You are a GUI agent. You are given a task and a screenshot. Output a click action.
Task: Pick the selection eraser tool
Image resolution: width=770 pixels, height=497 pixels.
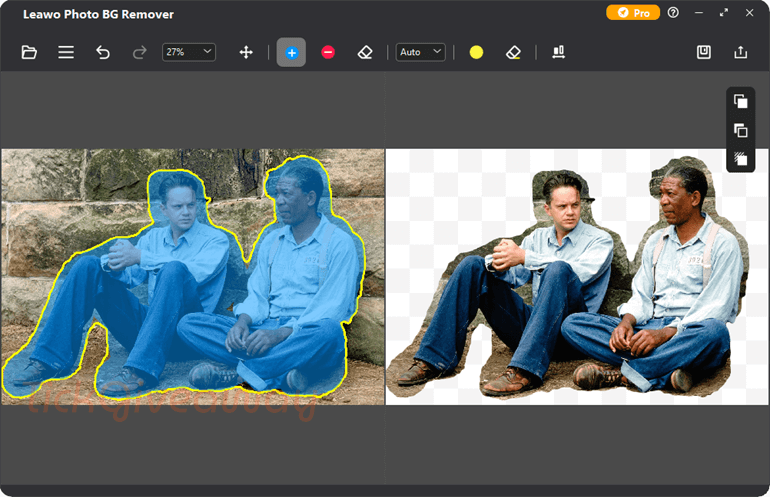[x=365, y=52]
